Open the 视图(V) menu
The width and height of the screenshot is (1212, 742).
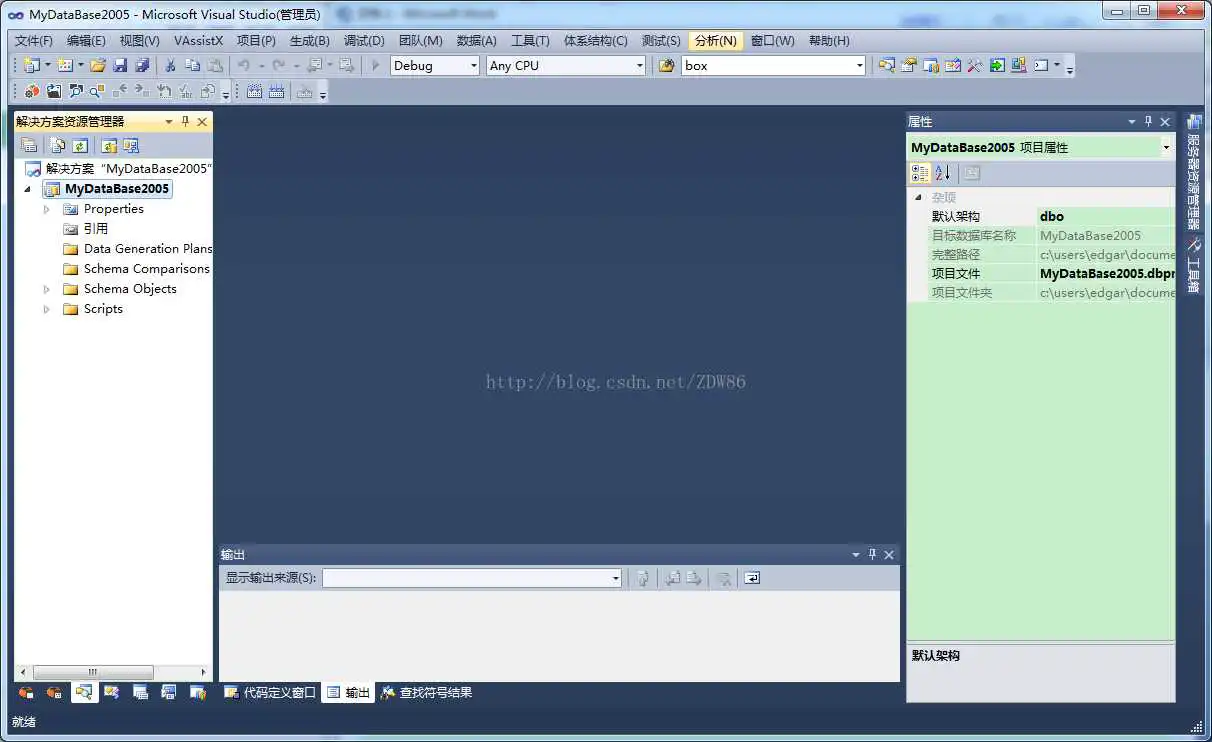tap(139, 41)
